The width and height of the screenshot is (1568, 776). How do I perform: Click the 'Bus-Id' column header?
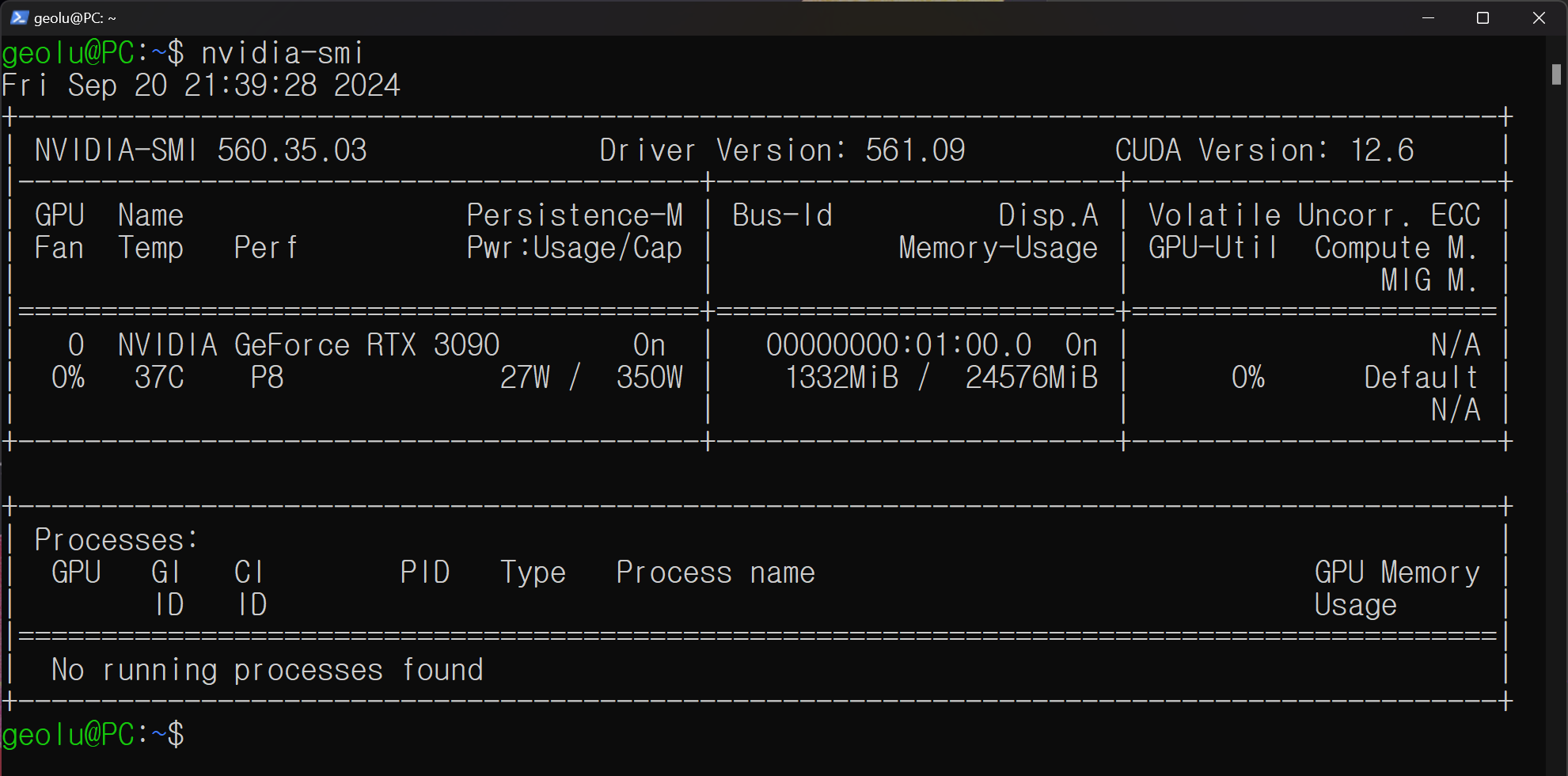(783, 215)
